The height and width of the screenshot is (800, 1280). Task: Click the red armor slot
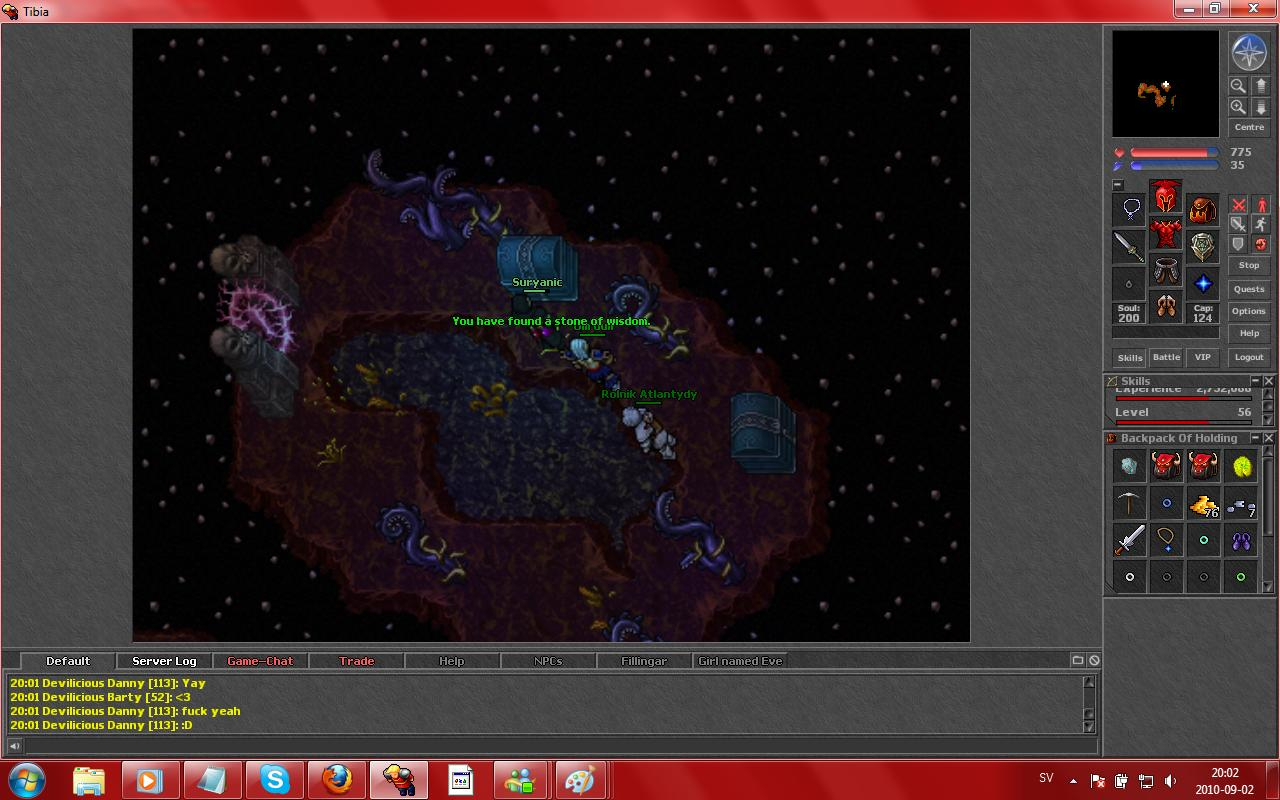point(1166,233)
